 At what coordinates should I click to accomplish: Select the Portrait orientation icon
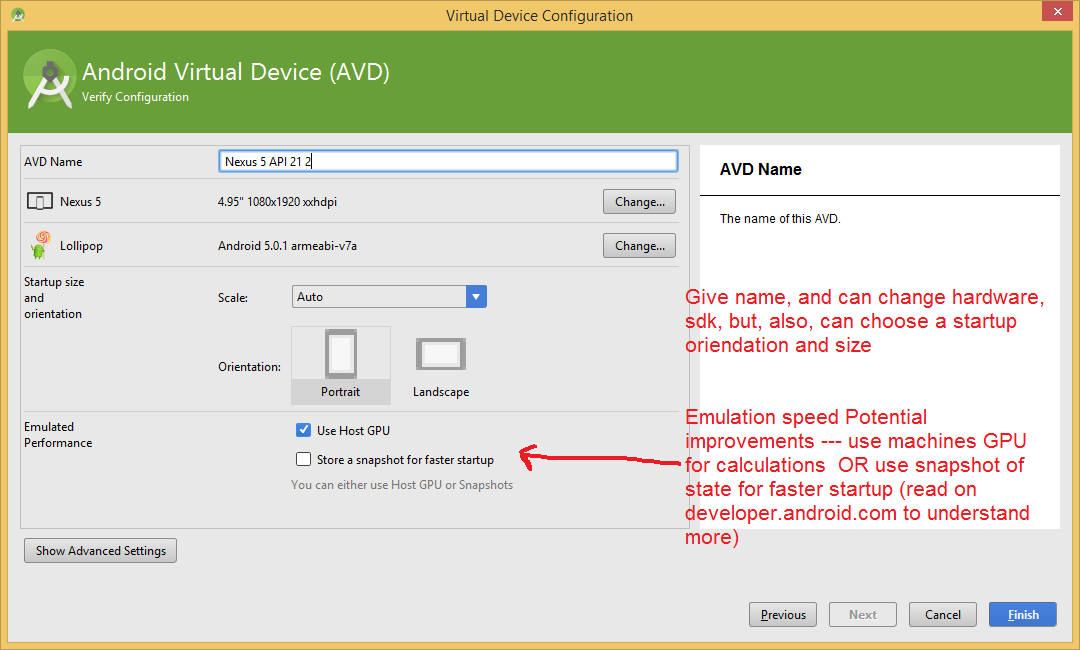click(x=340, y=356)
